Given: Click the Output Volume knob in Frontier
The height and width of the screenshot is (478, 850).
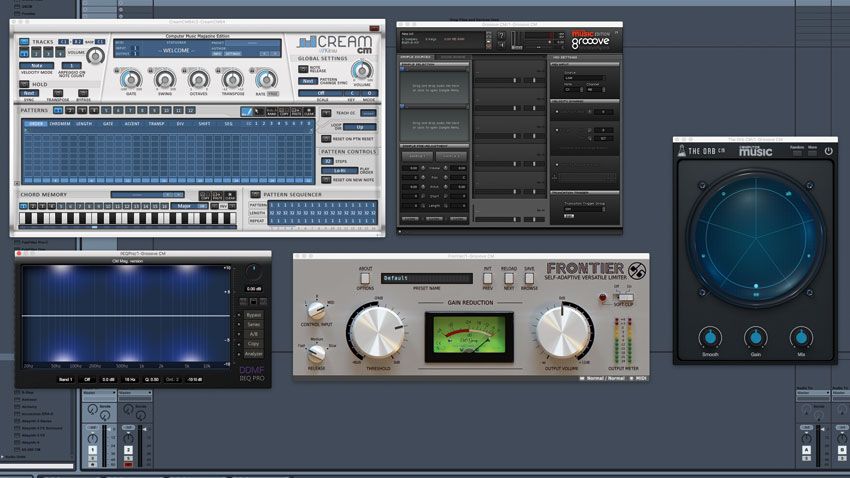Looking at the screenshot, I should coord(563,332).
